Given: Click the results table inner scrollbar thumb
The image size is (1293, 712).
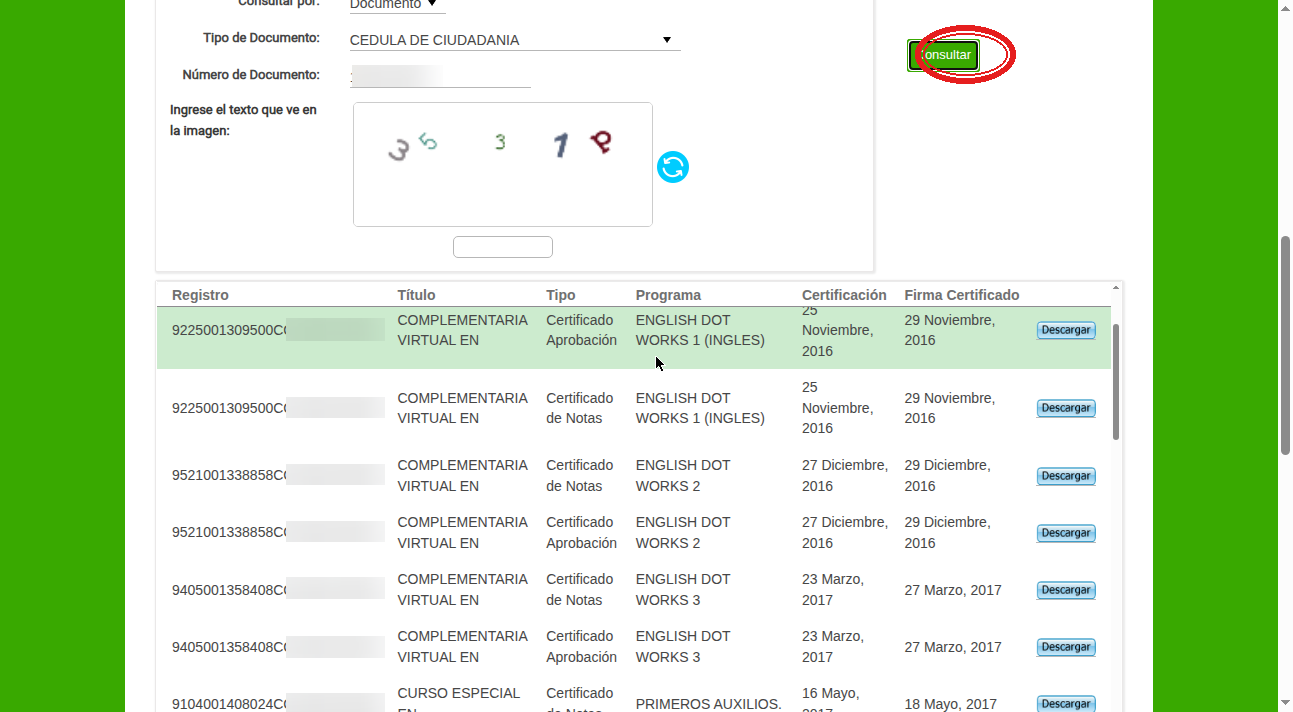Looking at the screenshot, I should (1116, 381).
